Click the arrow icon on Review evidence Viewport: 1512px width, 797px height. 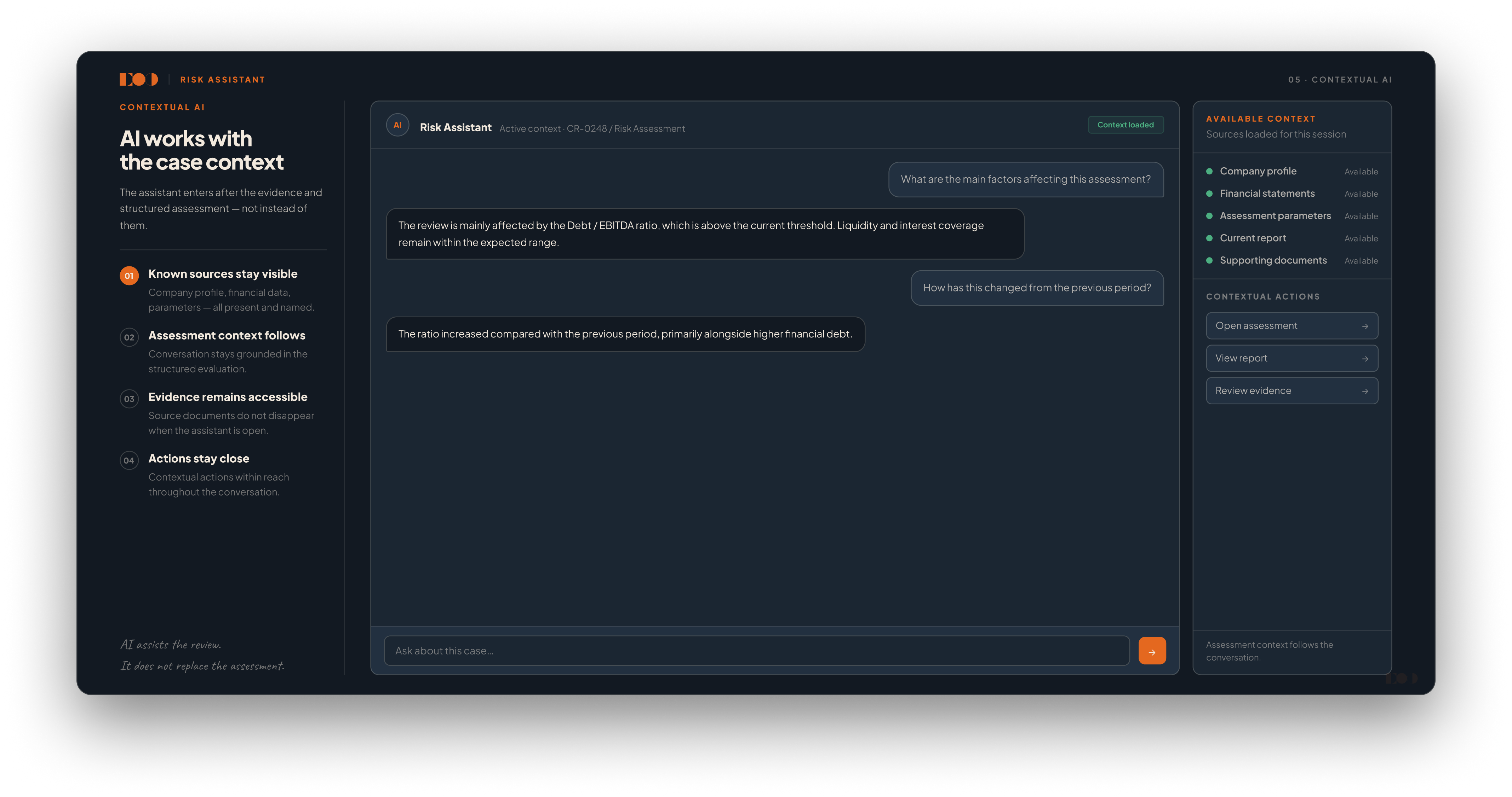pyautogui.click(x=1365, y=391)
